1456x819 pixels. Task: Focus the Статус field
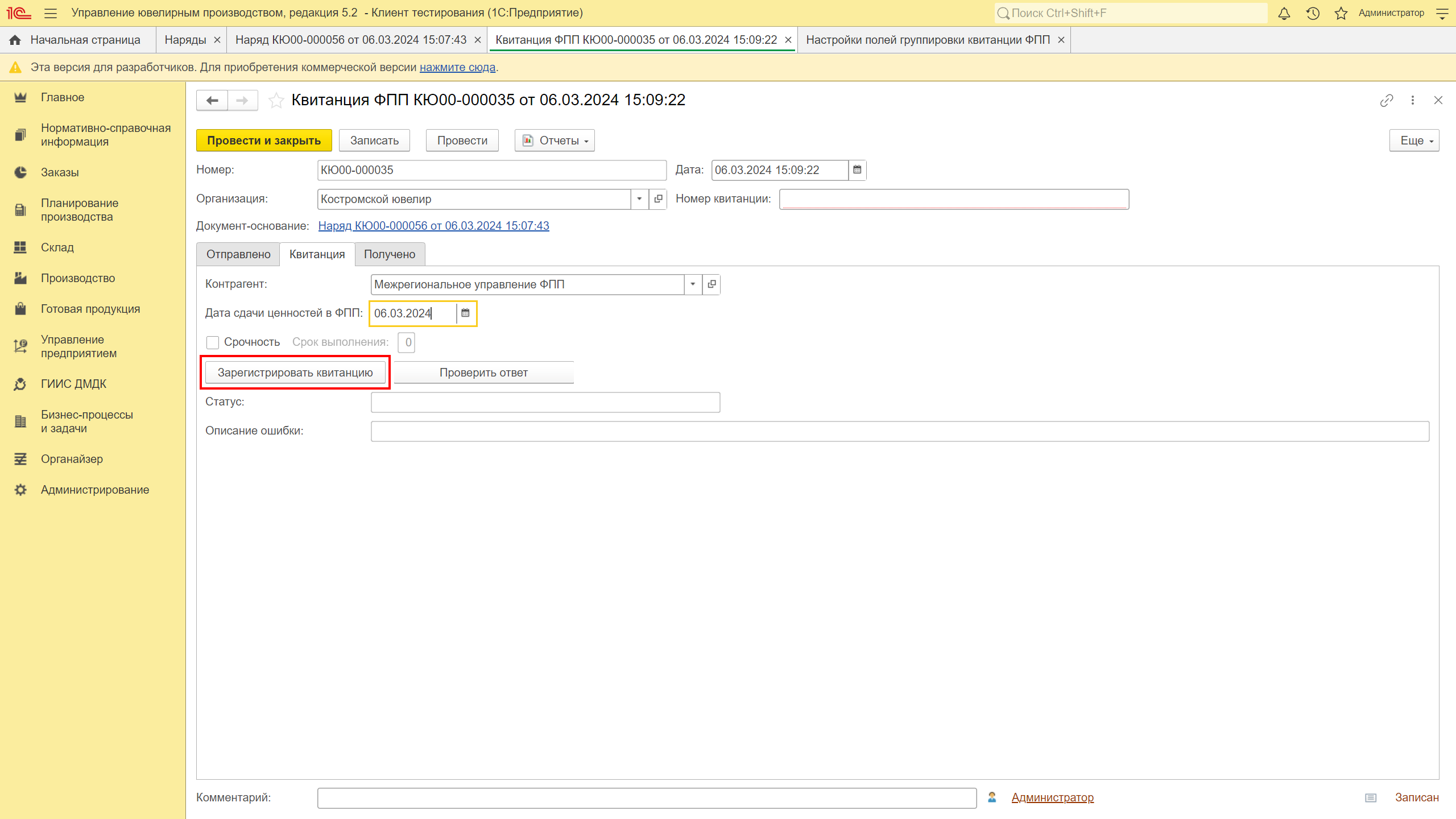pos(545,402)
